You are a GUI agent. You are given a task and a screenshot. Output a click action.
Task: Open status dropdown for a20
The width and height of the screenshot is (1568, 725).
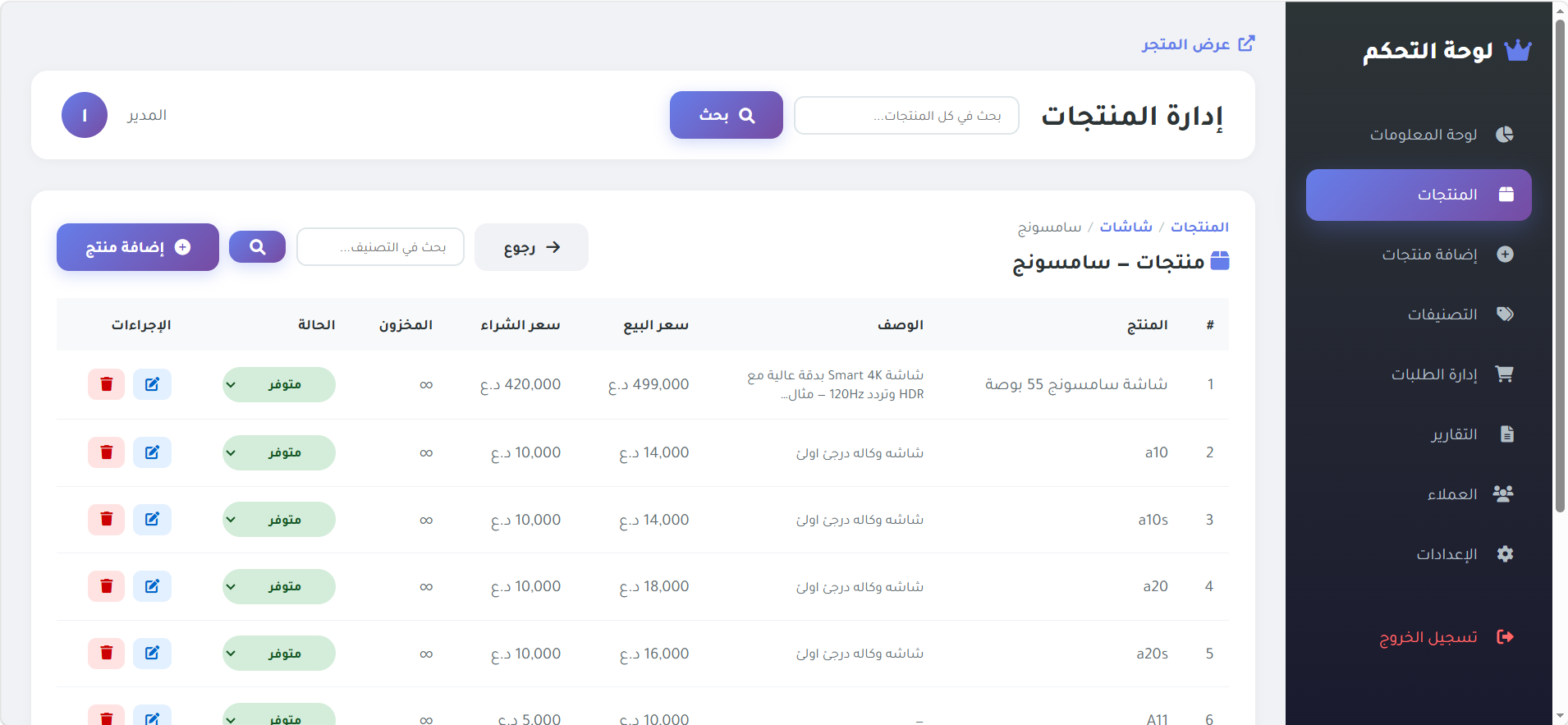click(279, 586)
